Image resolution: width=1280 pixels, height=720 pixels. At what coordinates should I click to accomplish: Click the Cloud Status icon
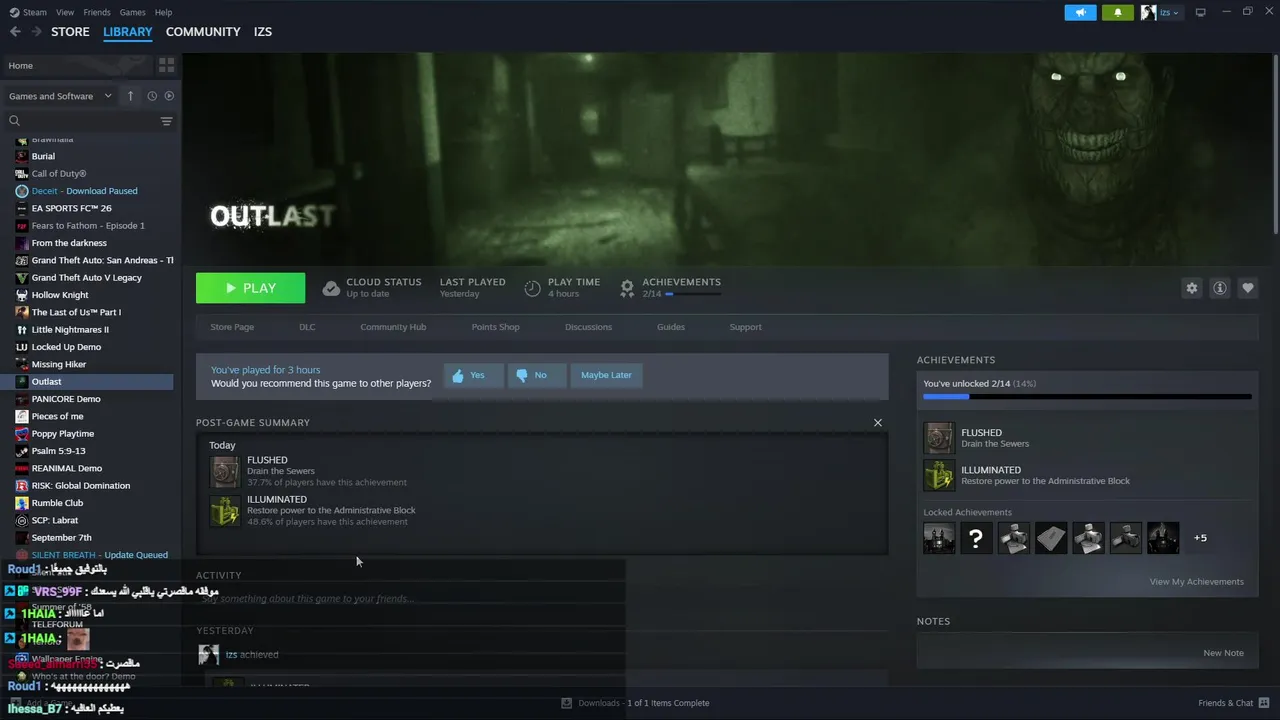pyautogui.click(x=331, y=288)
